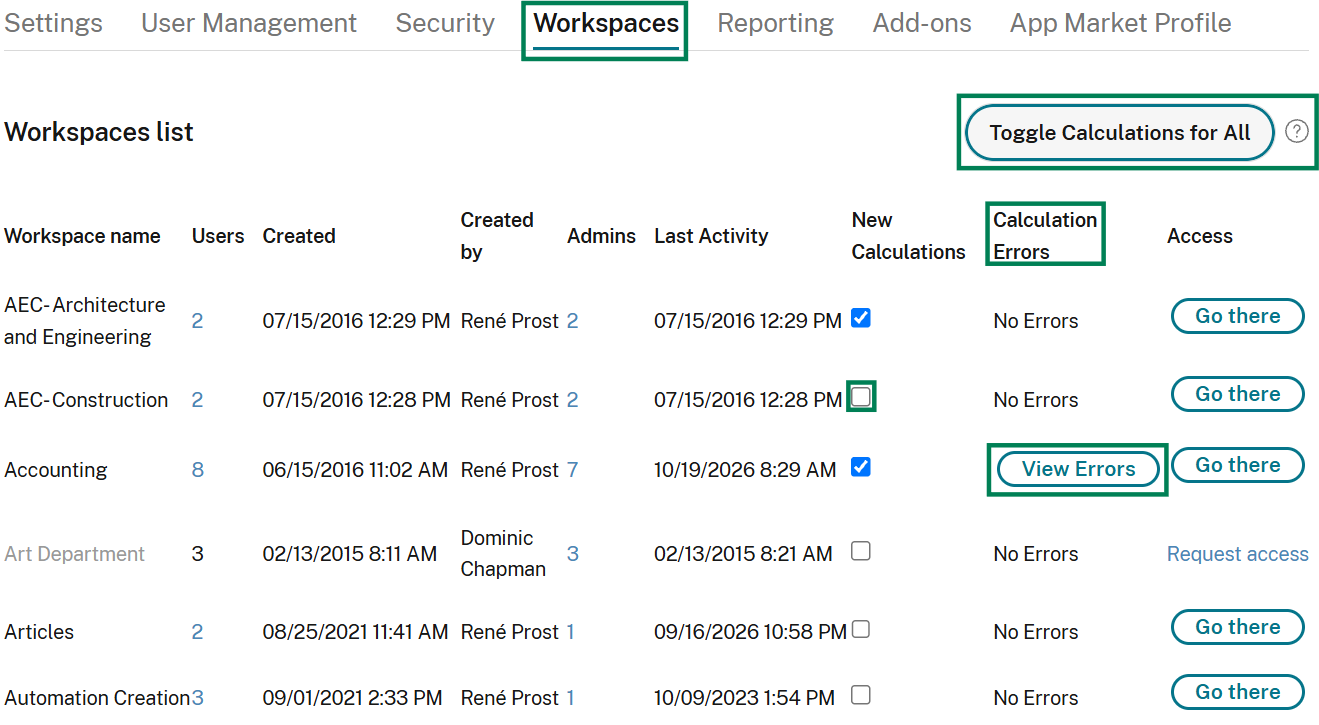This screenshot has width=1319, height=725.
Task: Open the App Market Profile tab
Action: click(1121, 23)
